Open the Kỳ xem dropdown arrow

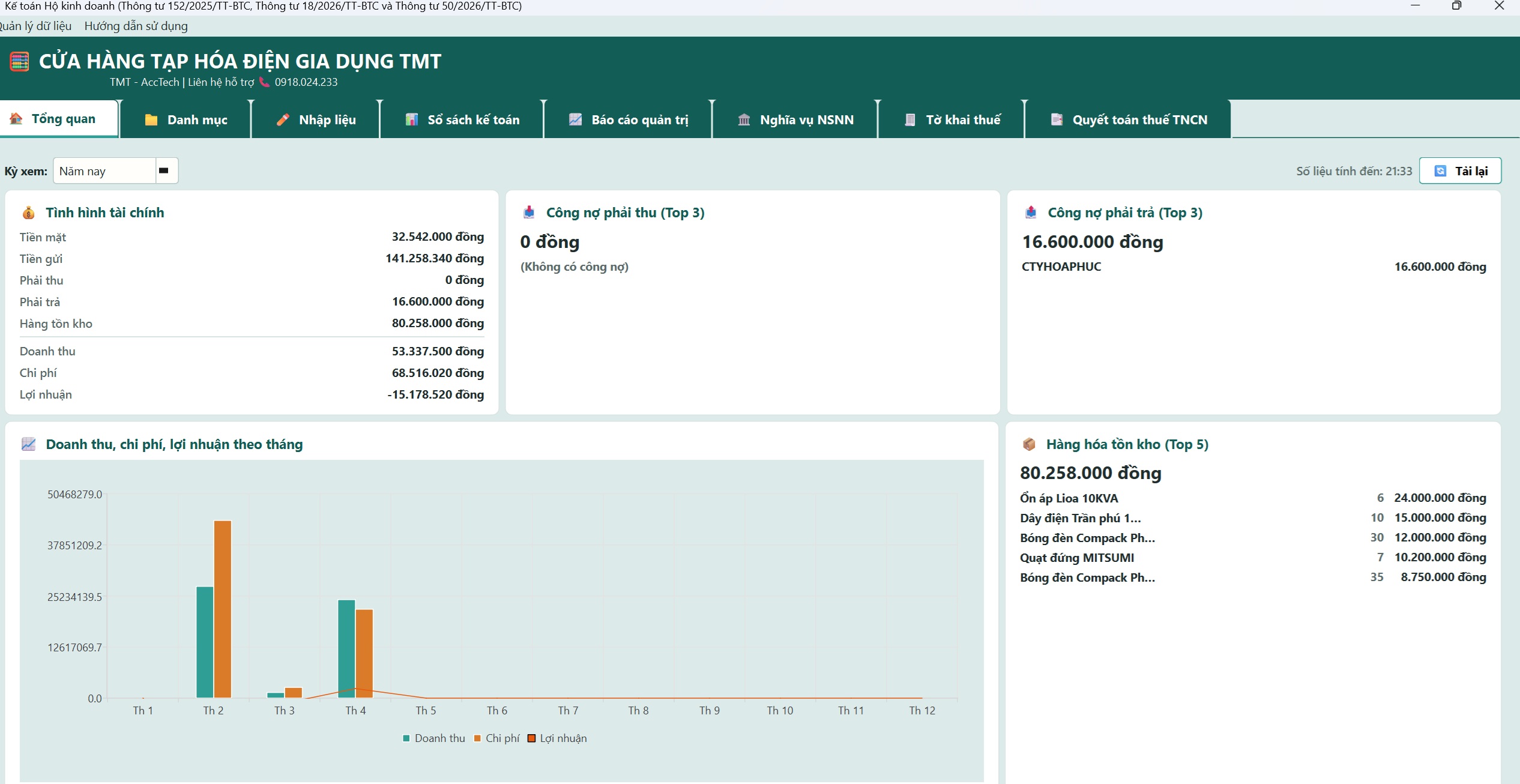click(166, 170)
